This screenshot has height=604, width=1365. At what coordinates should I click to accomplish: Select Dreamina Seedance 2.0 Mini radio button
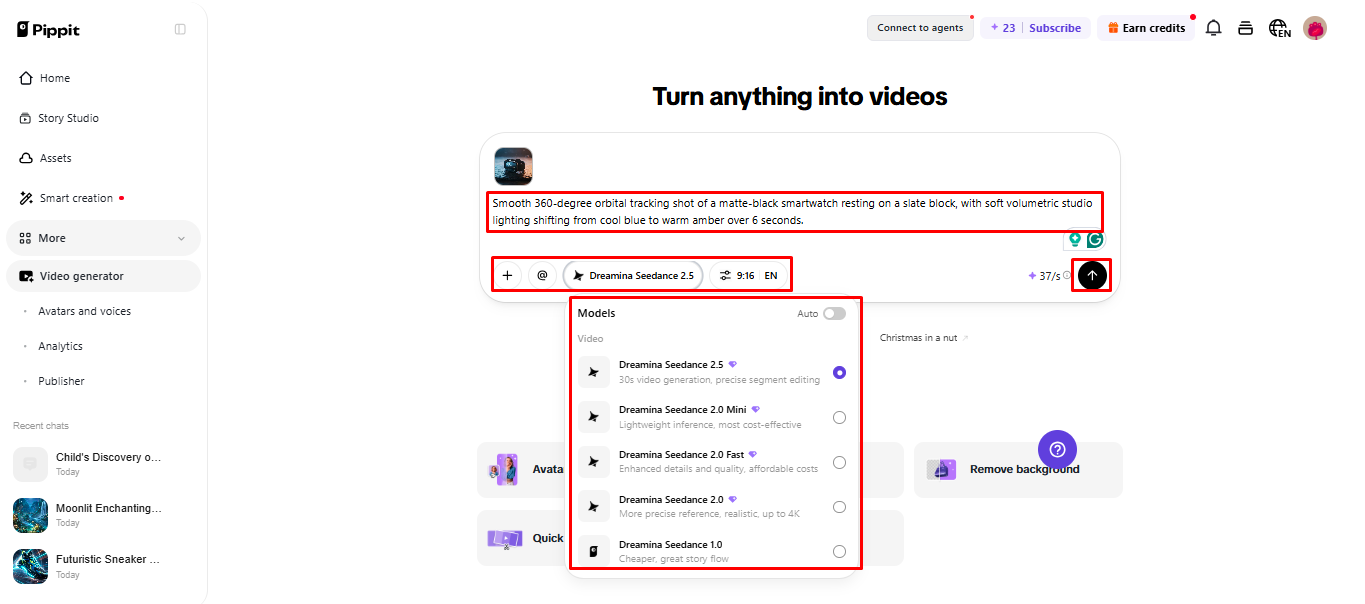839,417
